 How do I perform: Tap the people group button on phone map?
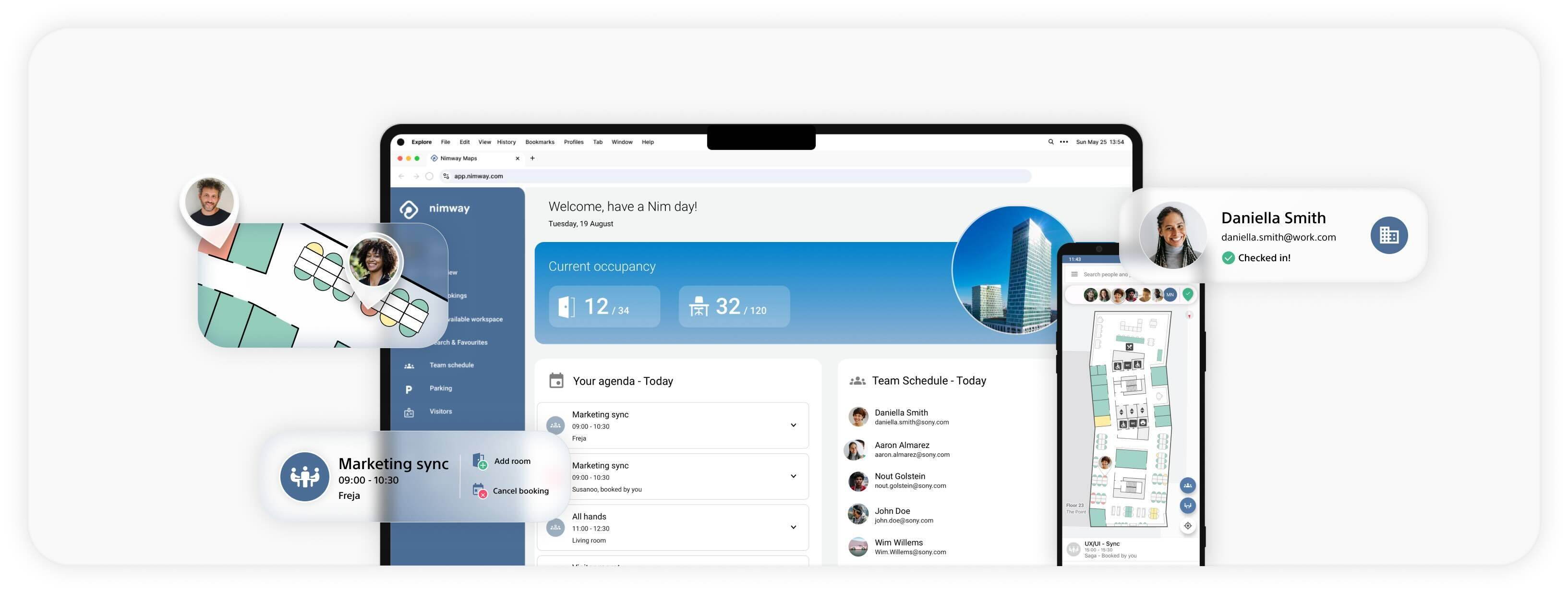(1188, 486)
